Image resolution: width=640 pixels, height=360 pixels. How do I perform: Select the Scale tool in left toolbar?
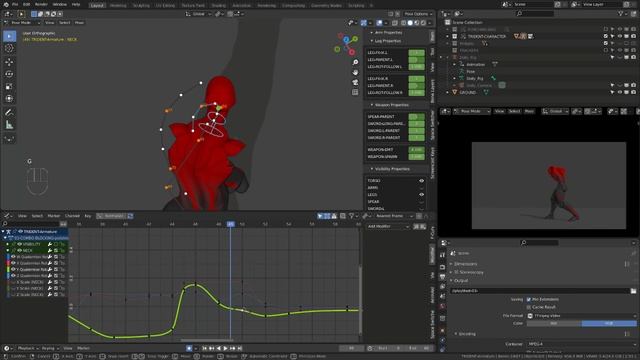click(x=9, y=87)
